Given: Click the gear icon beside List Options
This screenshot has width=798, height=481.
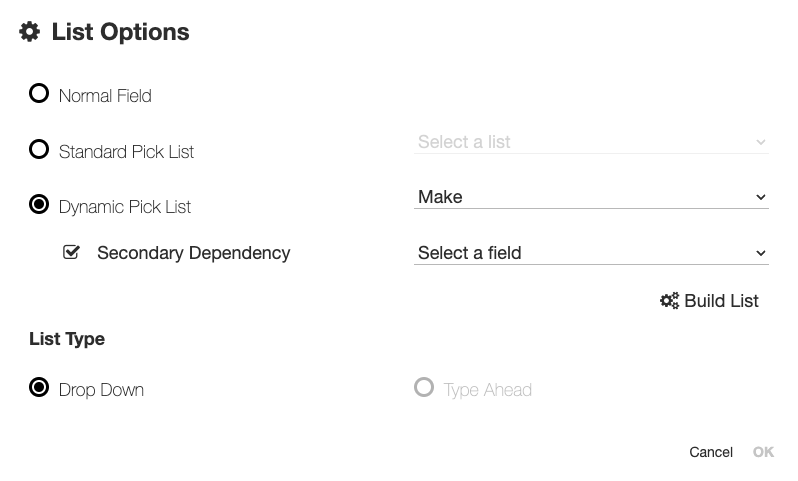Looking at the screenshot, I should point(30,32).
